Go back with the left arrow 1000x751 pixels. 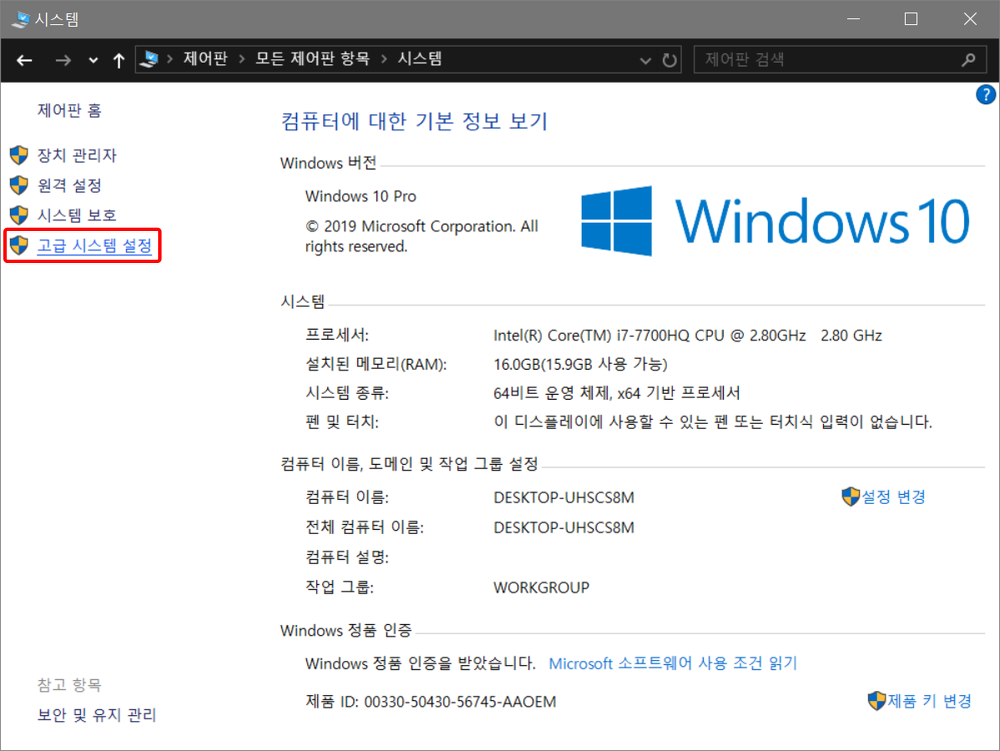tap(24, 61)
